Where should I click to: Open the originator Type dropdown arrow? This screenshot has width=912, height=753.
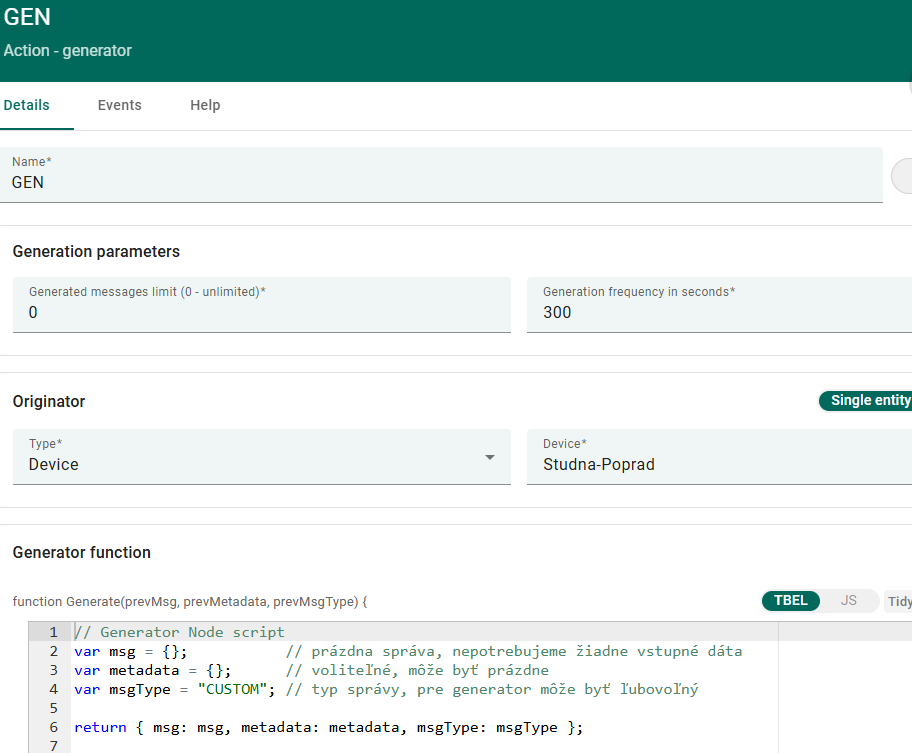click(489, 458)
